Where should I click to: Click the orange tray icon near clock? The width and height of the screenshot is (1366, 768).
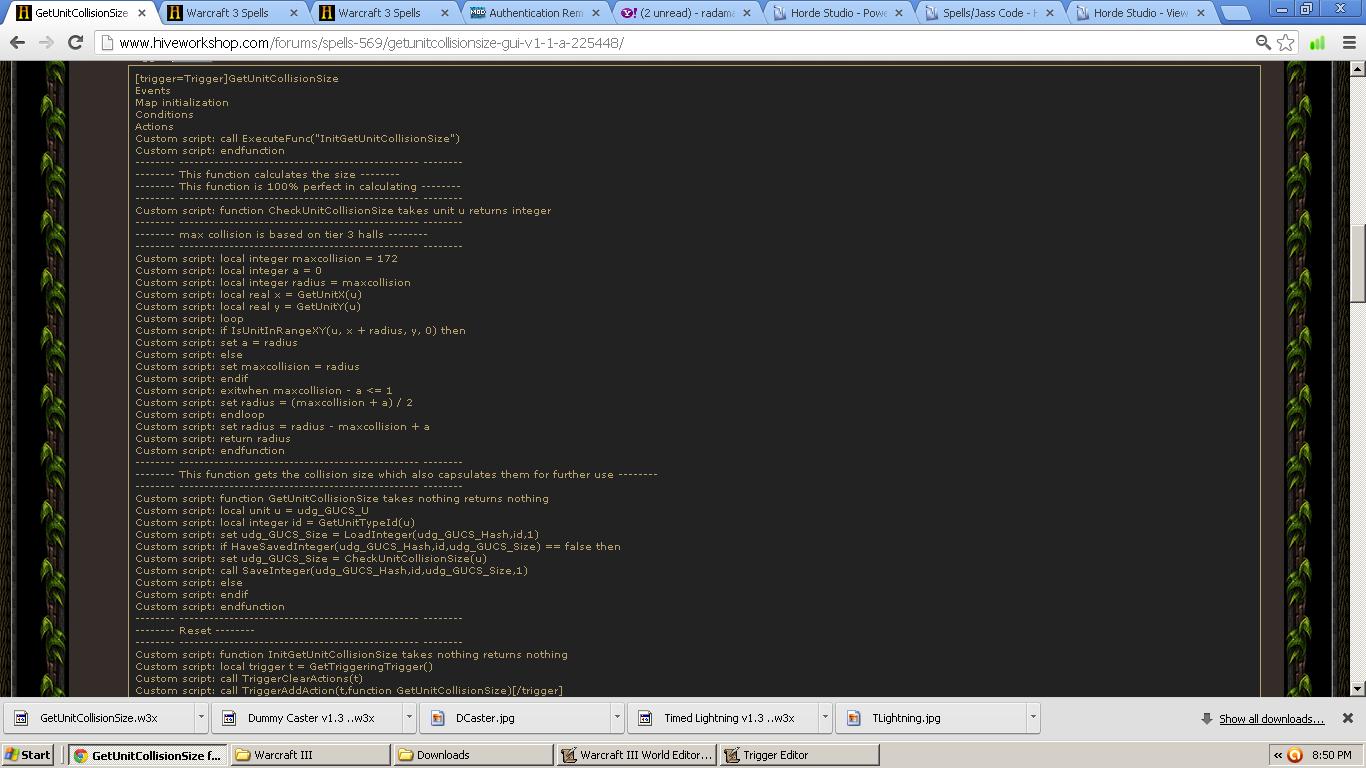[1295, 755]
